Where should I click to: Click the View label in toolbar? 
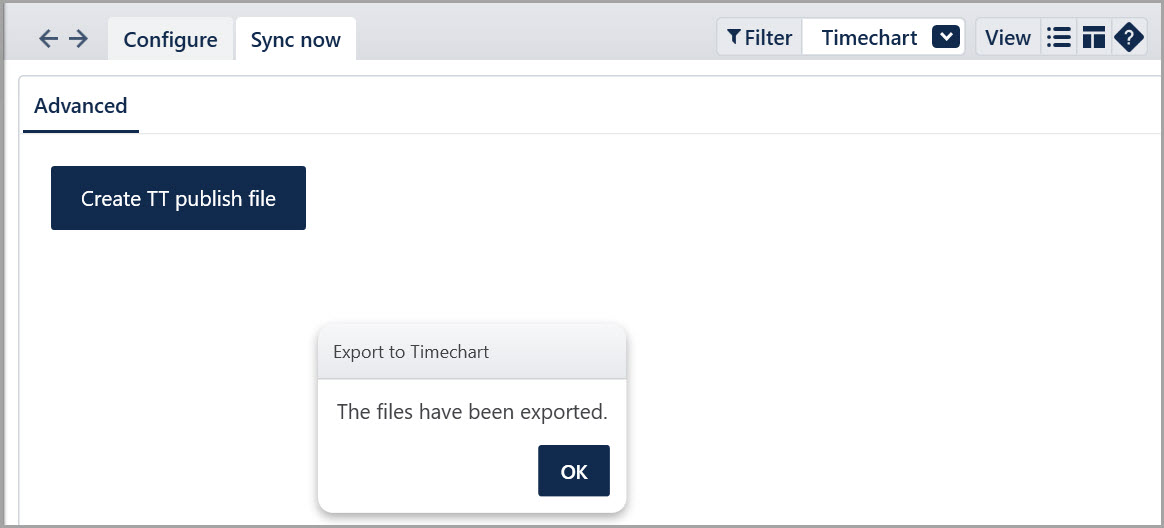(1007, 38)
